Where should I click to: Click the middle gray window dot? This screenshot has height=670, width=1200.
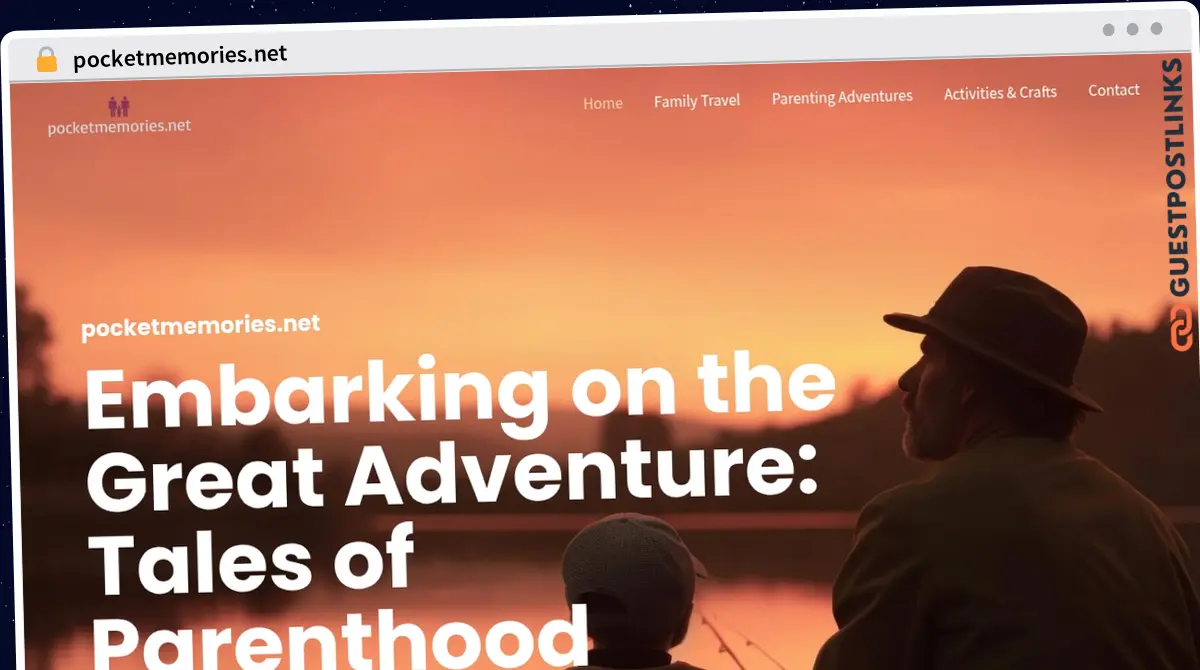coord(1132,30)
